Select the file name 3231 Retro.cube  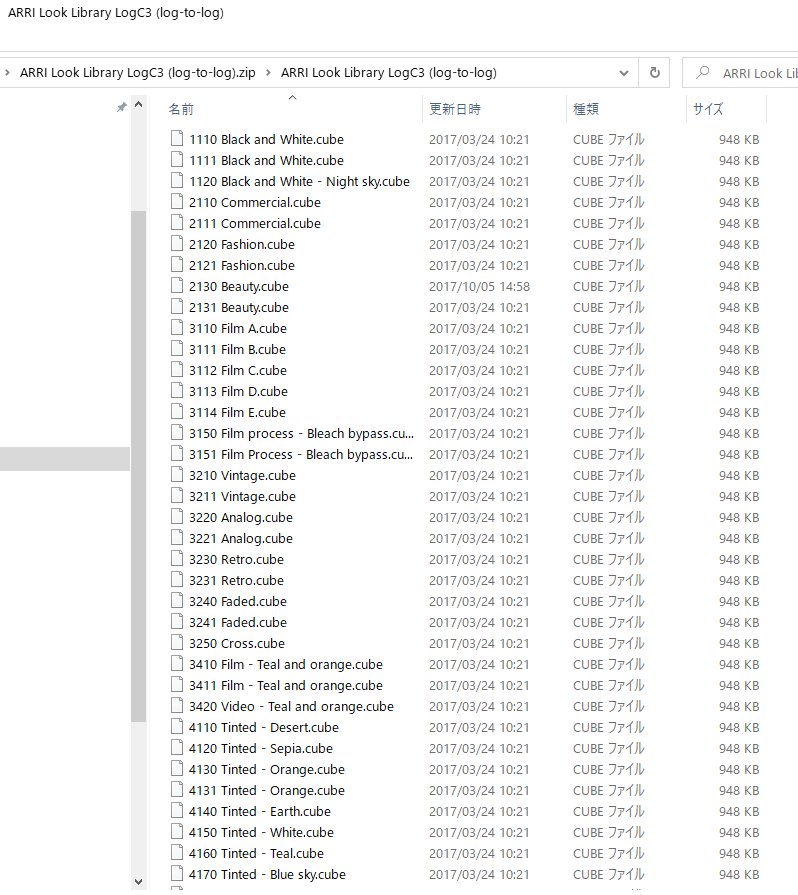coord(236,580)
